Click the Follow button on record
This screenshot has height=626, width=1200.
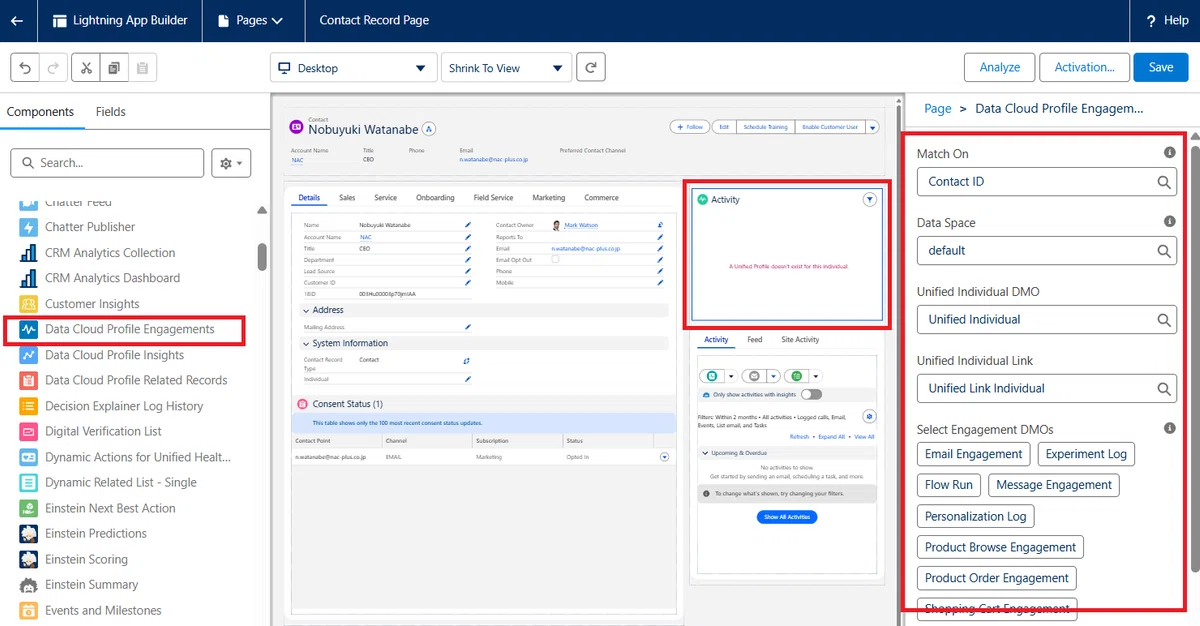point(689,127)
